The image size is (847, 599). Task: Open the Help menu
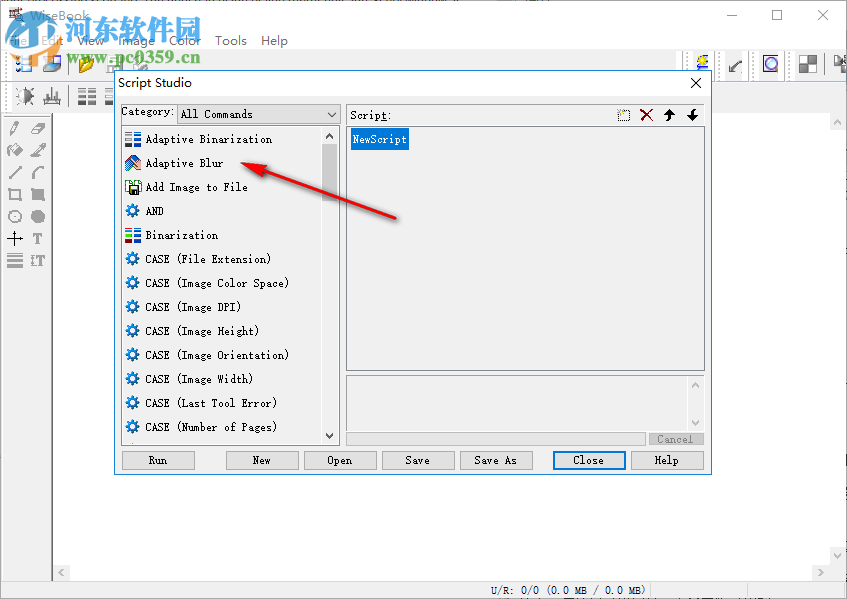(274, 41)
